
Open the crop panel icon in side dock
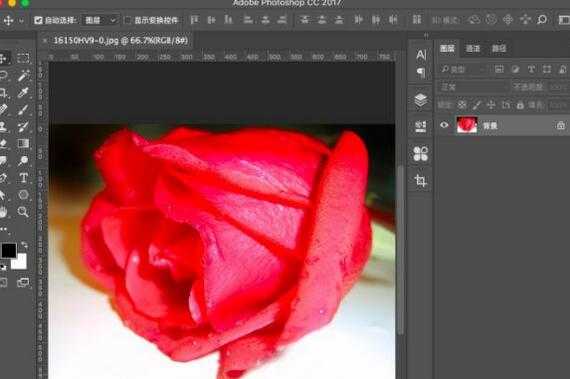click(x=421, y=180)
